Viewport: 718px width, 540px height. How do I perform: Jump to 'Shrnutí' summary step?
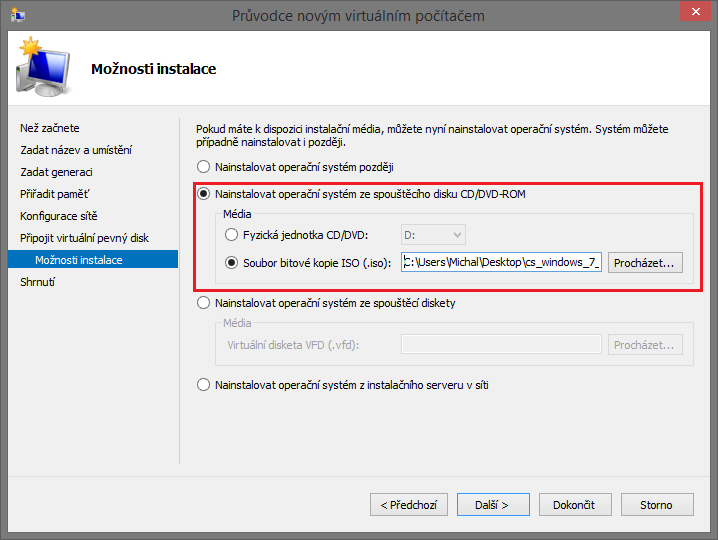(38, 282)
